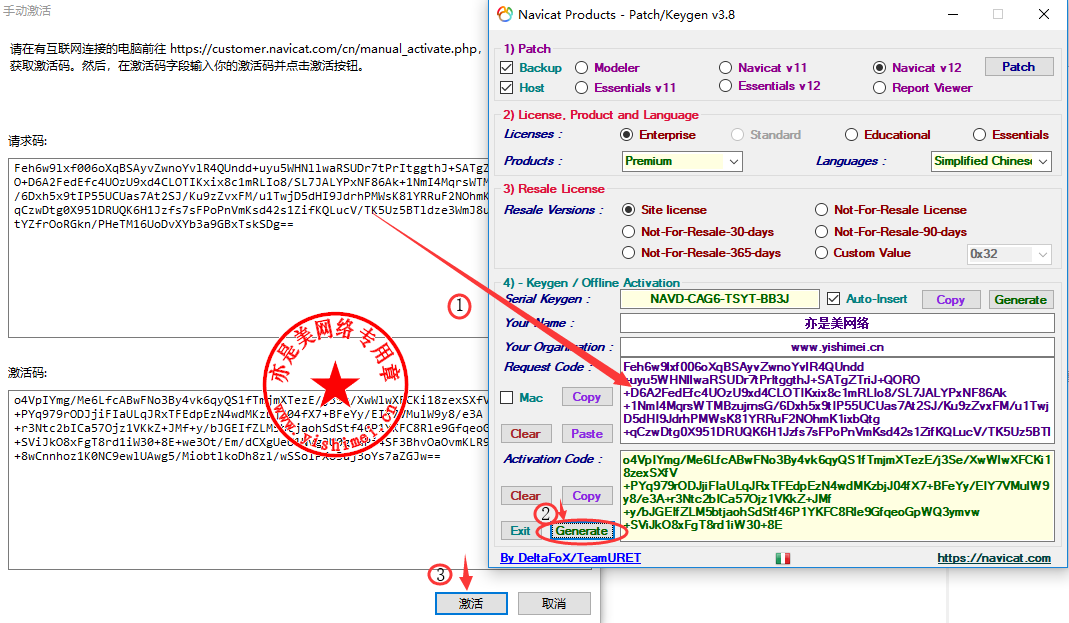Toggle the Host checkbox
This screenshot has height=623, width=1069.
click(x=507, y=87)
